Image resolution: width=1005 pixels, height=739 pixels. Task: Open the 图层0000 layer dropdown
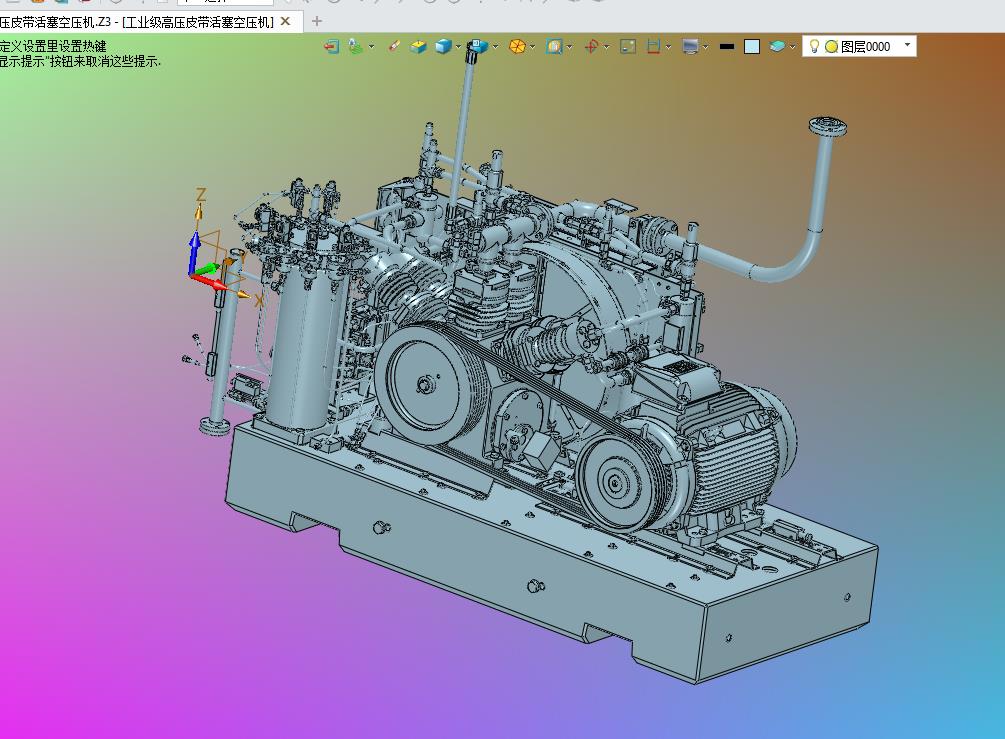[907, 45]
